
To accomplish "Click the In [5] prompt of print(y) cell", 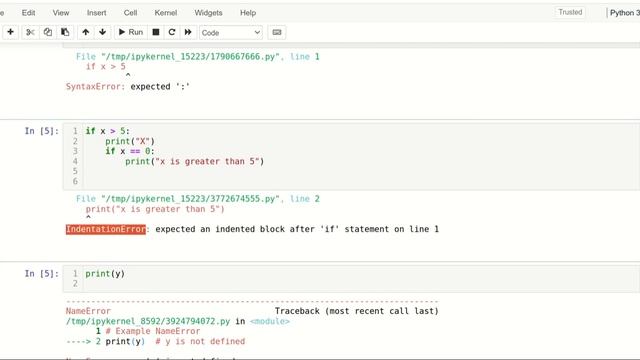I will tap(42, 273).
